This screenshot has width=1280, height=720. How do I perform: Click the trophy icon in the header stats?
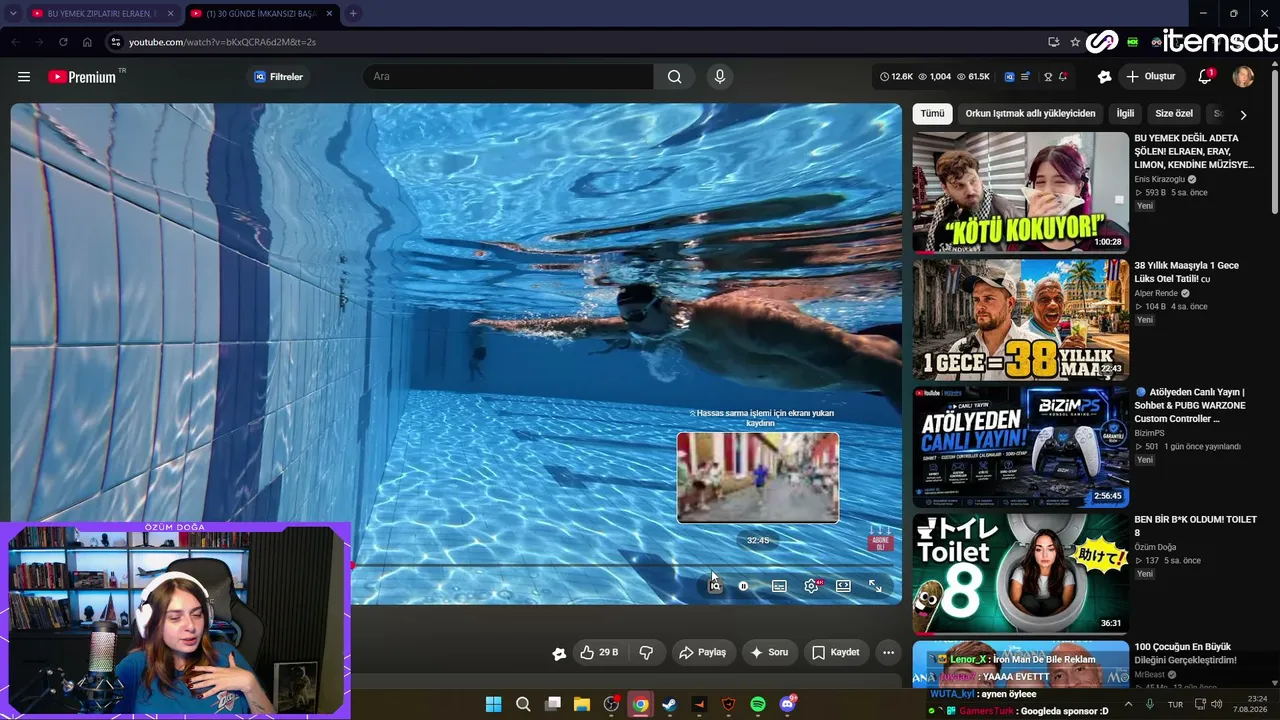[x=1048, y=77]
